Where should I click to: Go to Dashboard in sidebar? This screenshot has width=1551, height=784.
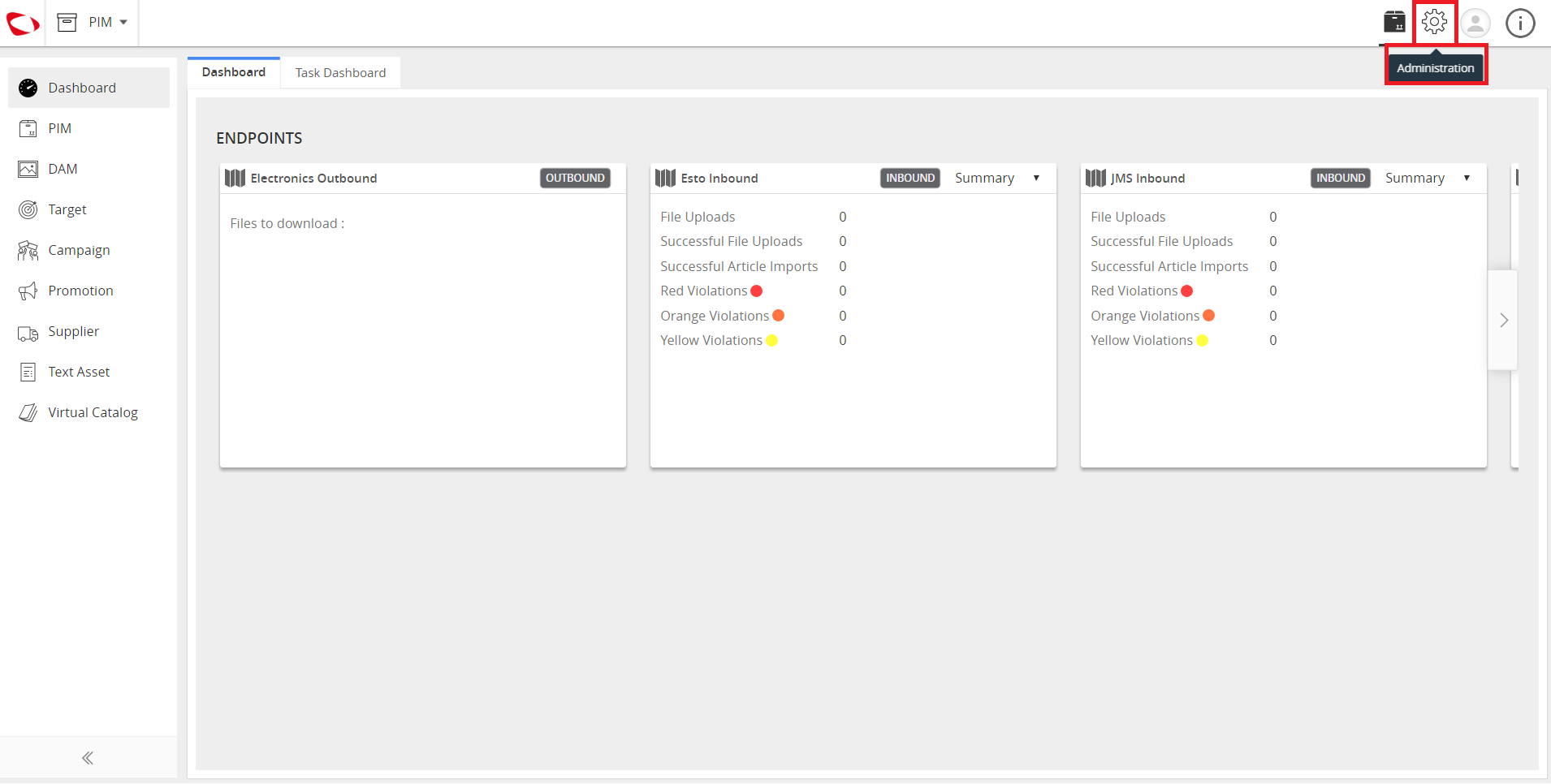[89, 88]
